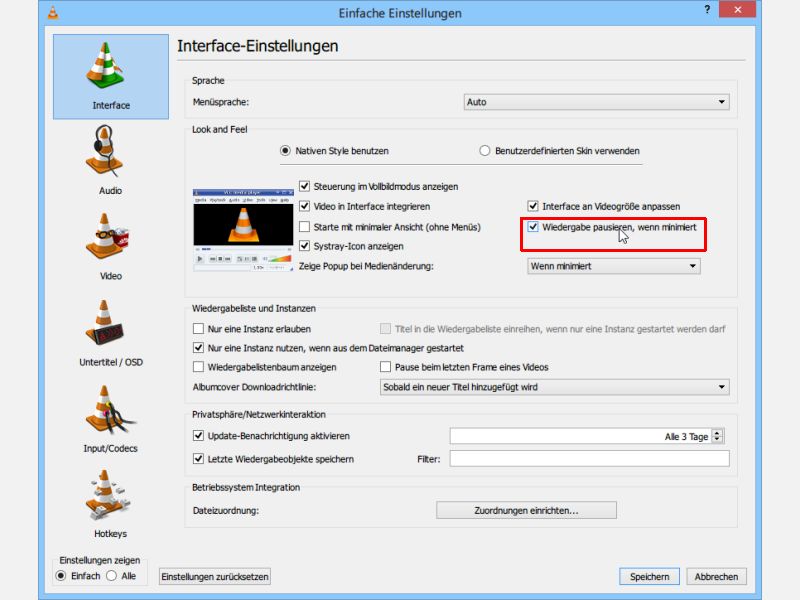Click Zuordnungen einrichten button
The image size is (800, 600).
pos(526,510)
